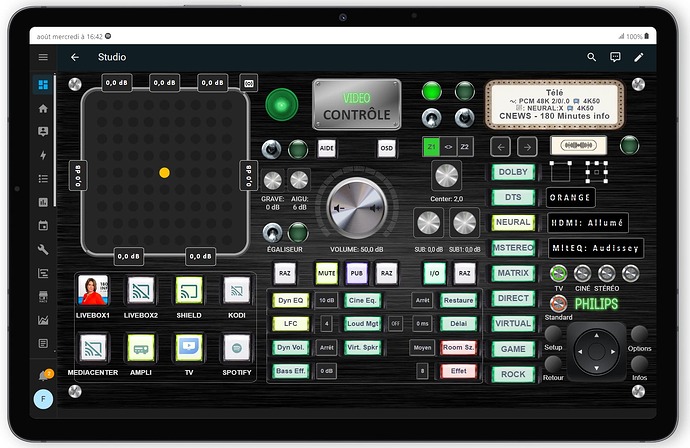Click the search magnifier icon
The width and height of the screenshot is (690, 448).
point(591,57)
